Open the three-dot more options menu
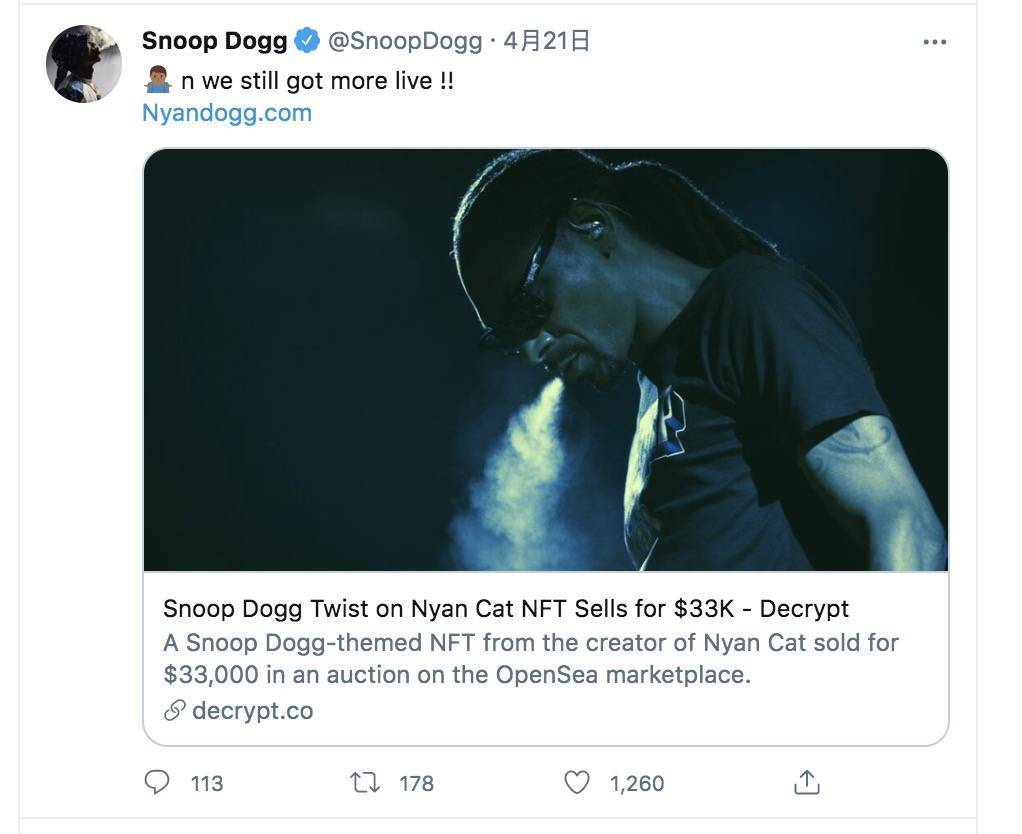The height and width of the screenshot is (834, 1022). coord(934,42)
